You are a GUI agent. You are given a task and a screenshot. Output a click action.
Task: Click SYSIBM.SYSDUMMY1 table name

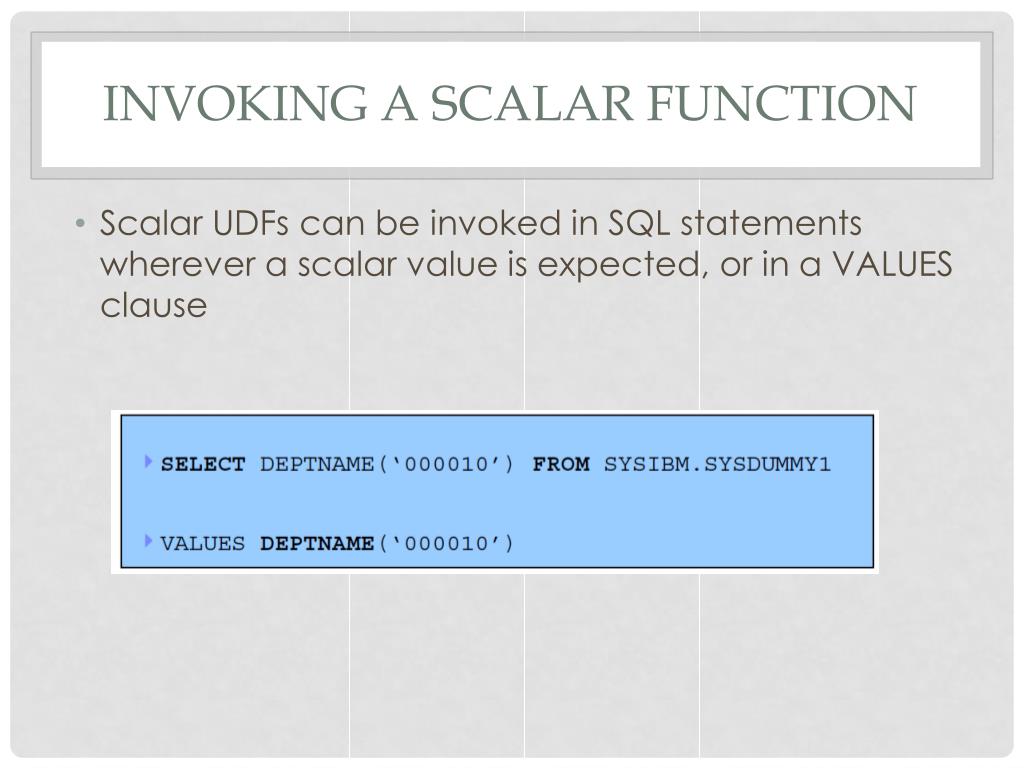717,464
